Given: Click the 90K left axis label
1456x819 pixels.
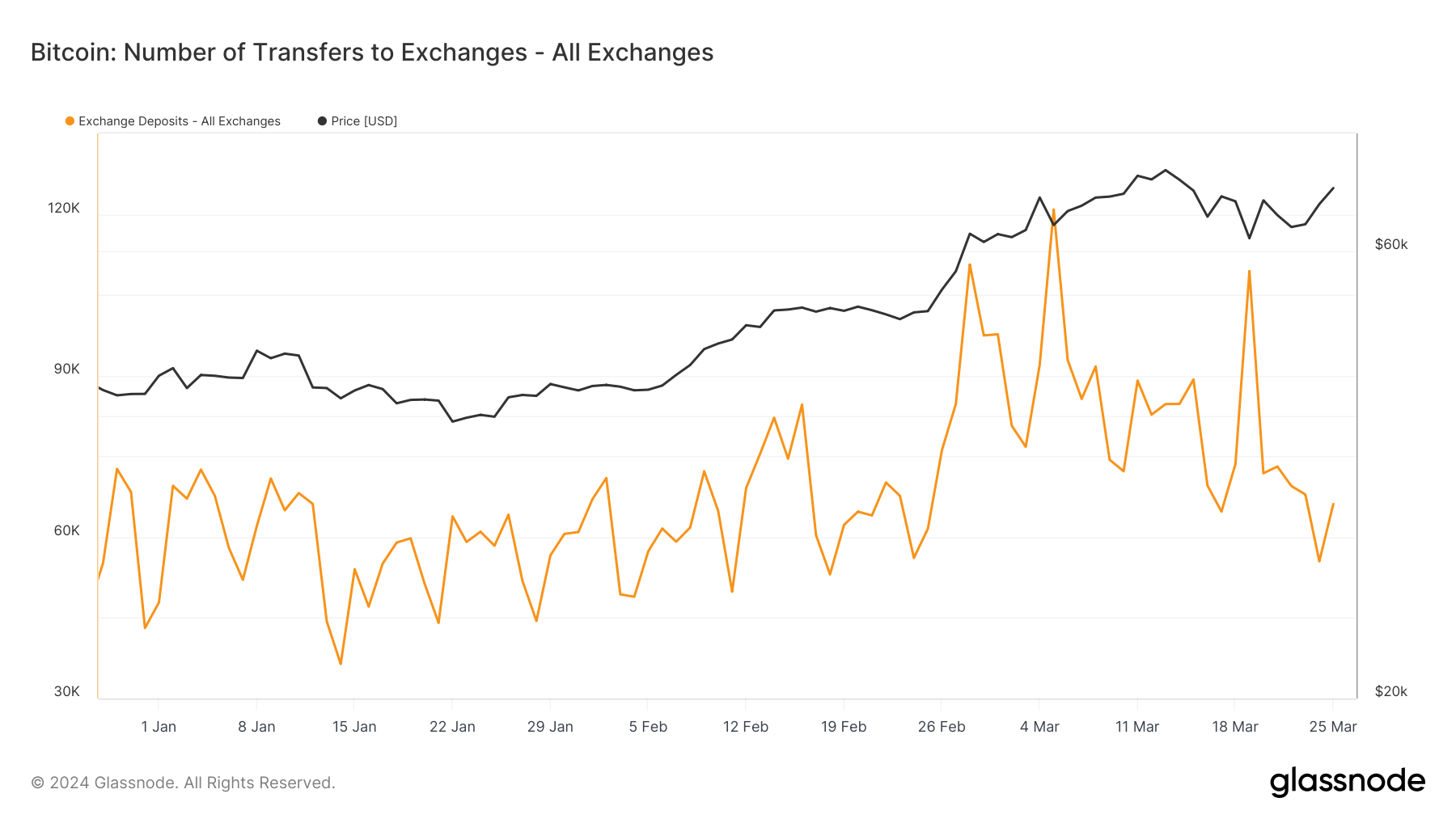Looking at the screenshot, I should coord(67,369).
